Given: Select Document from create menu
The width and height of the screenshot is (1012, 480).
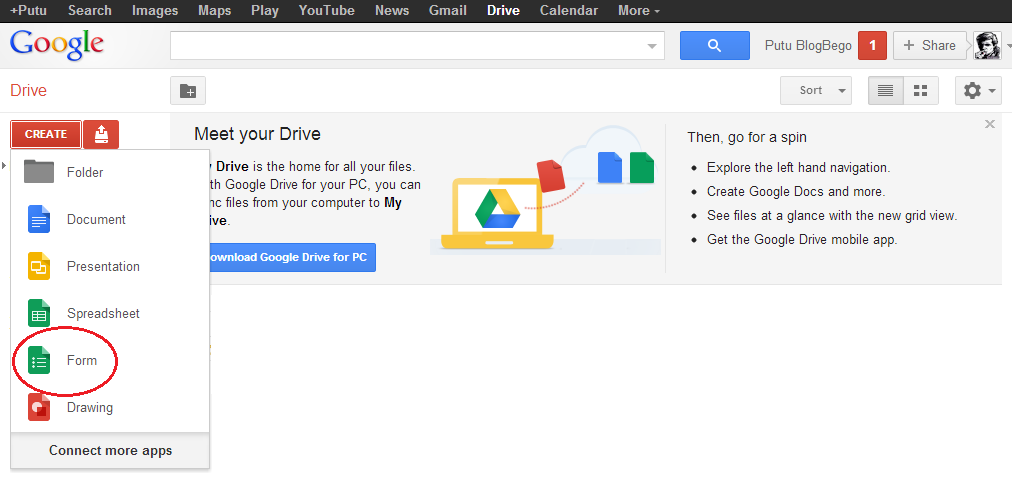Looking at the screenshot, I should (110, 219).
